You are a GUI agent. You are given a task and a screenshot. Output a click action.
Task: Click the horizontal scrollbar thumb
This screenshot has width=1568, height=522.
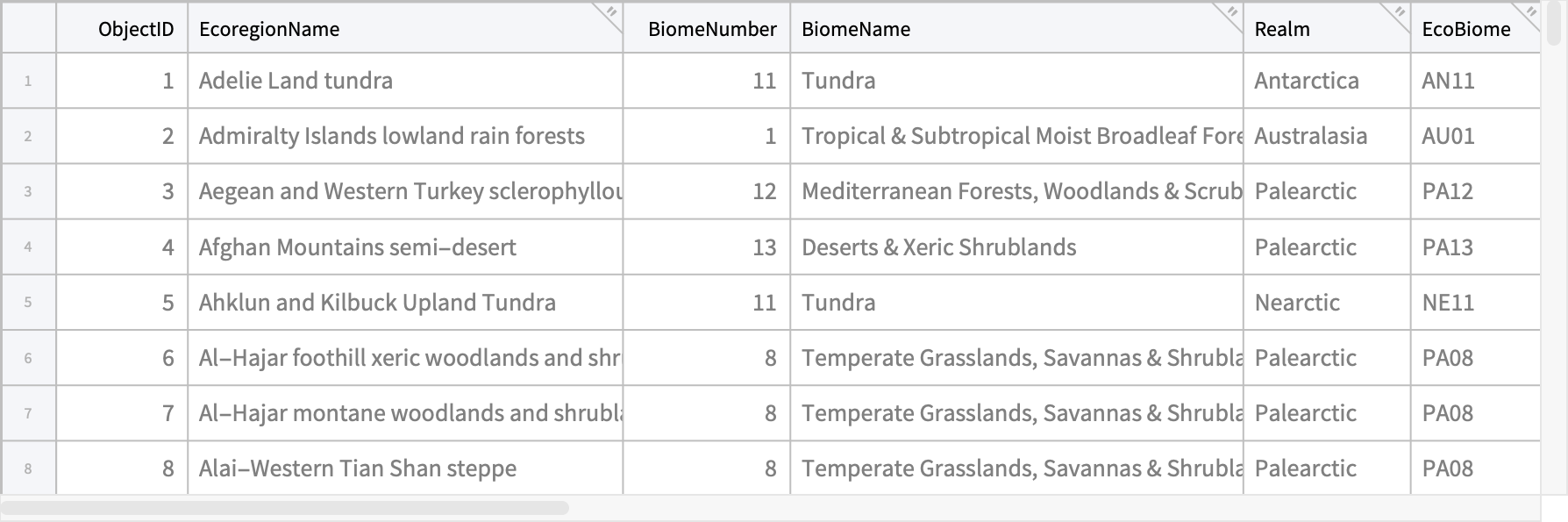pos(285,508)
